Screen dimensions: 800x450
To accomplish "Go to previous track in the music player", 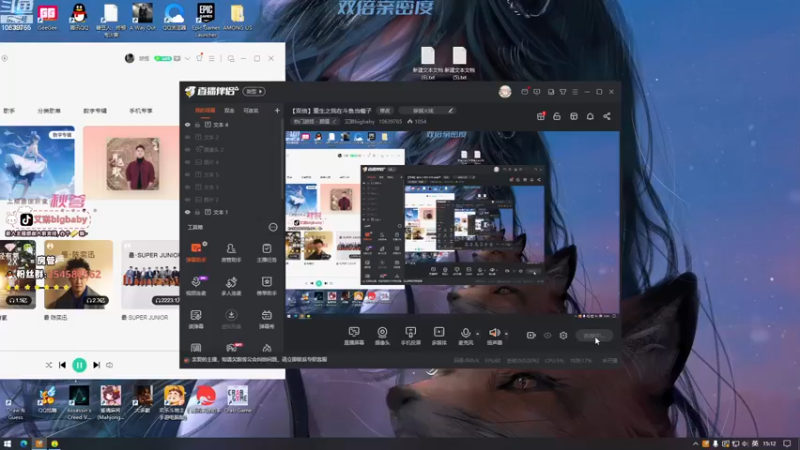I will [x=62, y=365].
